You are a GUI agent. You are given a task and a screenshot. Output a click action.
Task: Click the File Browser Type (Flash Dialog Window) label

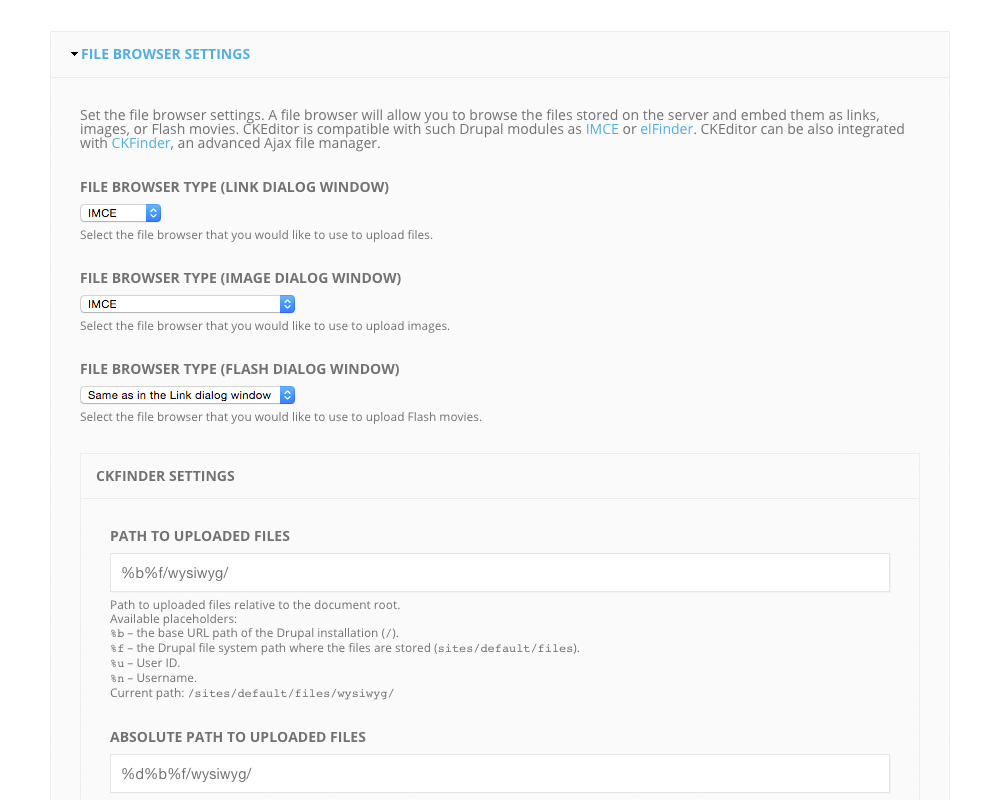pos(239,369)
